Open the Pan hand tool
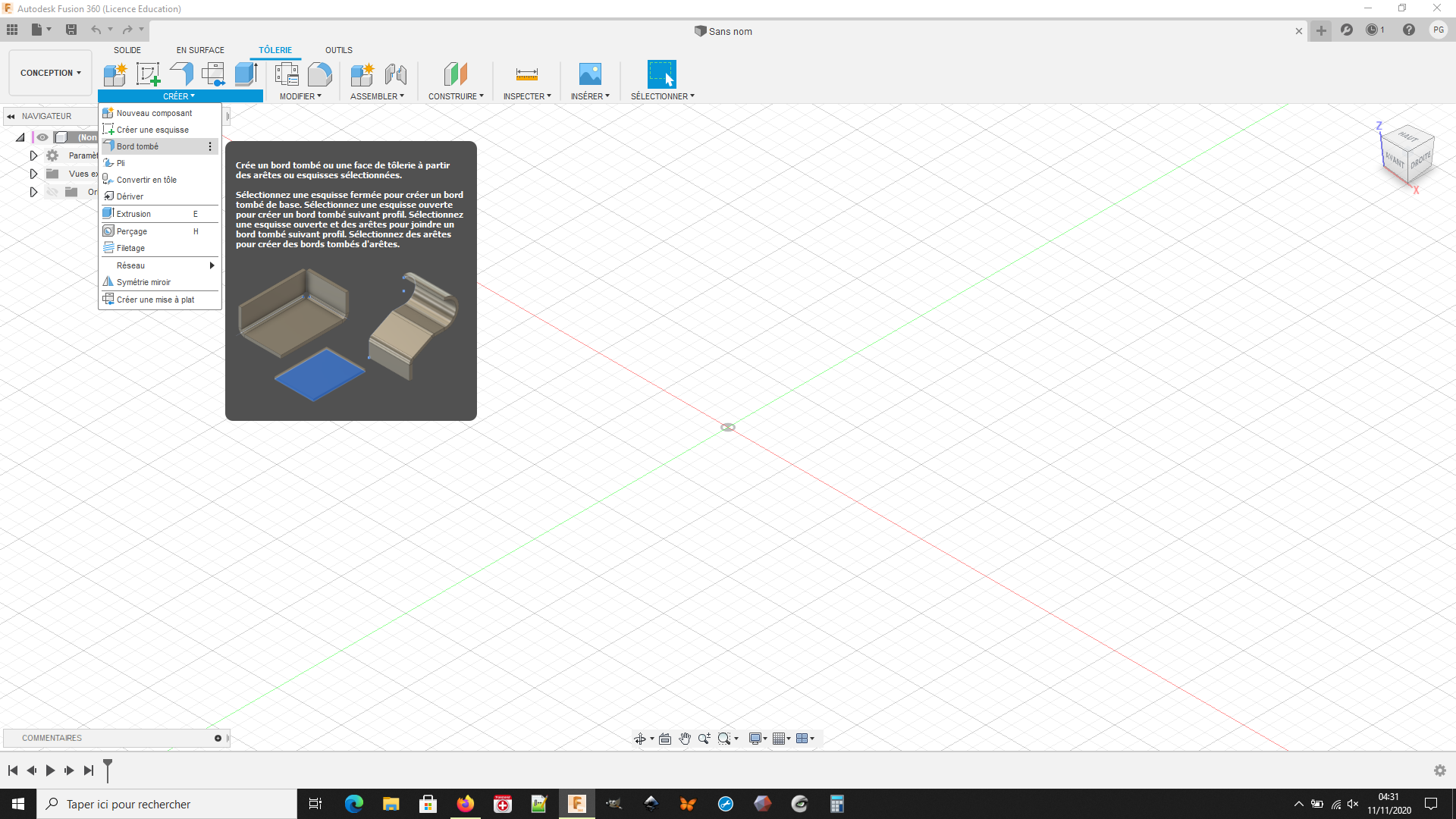 [685, 739]
